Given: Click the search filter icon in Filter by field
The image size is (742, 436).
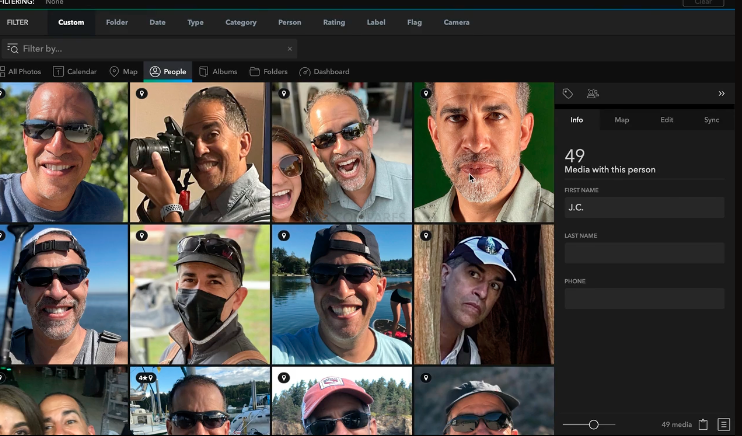Looking at the screenshot, I should tap(12, 48).
